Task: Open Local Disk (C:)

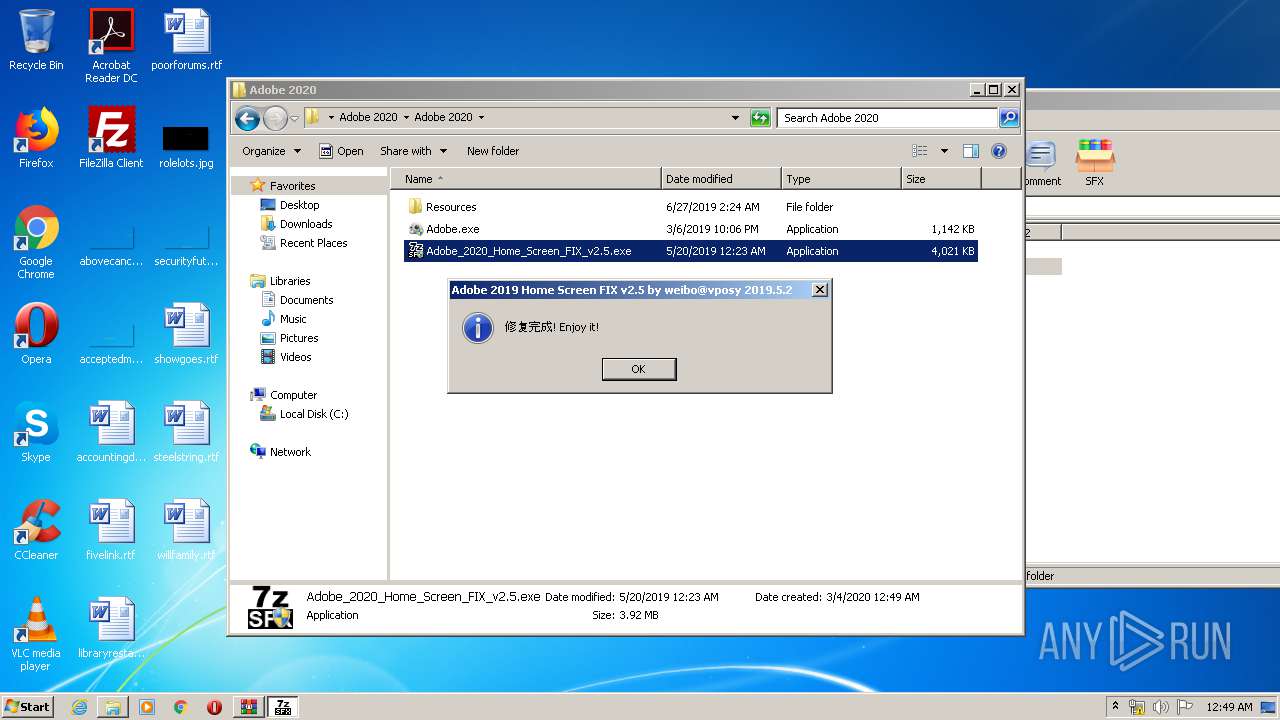Action: [314, 414]
